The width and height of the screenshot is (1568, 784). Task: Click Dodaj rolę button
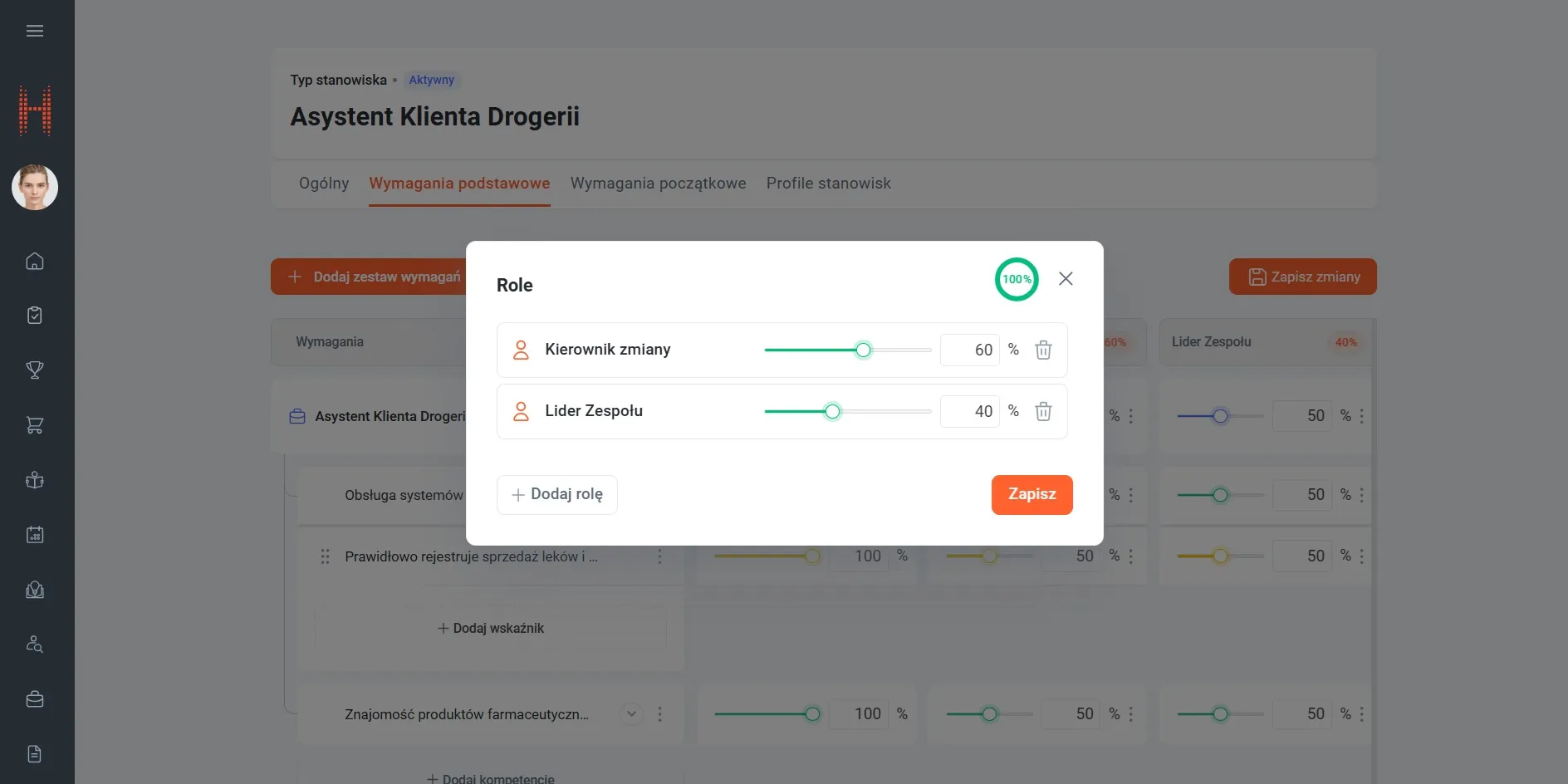[557, 495]
